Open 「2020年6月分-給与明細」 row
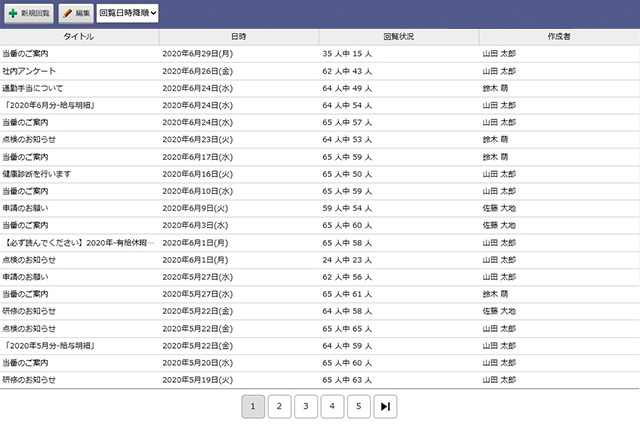This screenshot has width=640, height=426. point(49,105)
